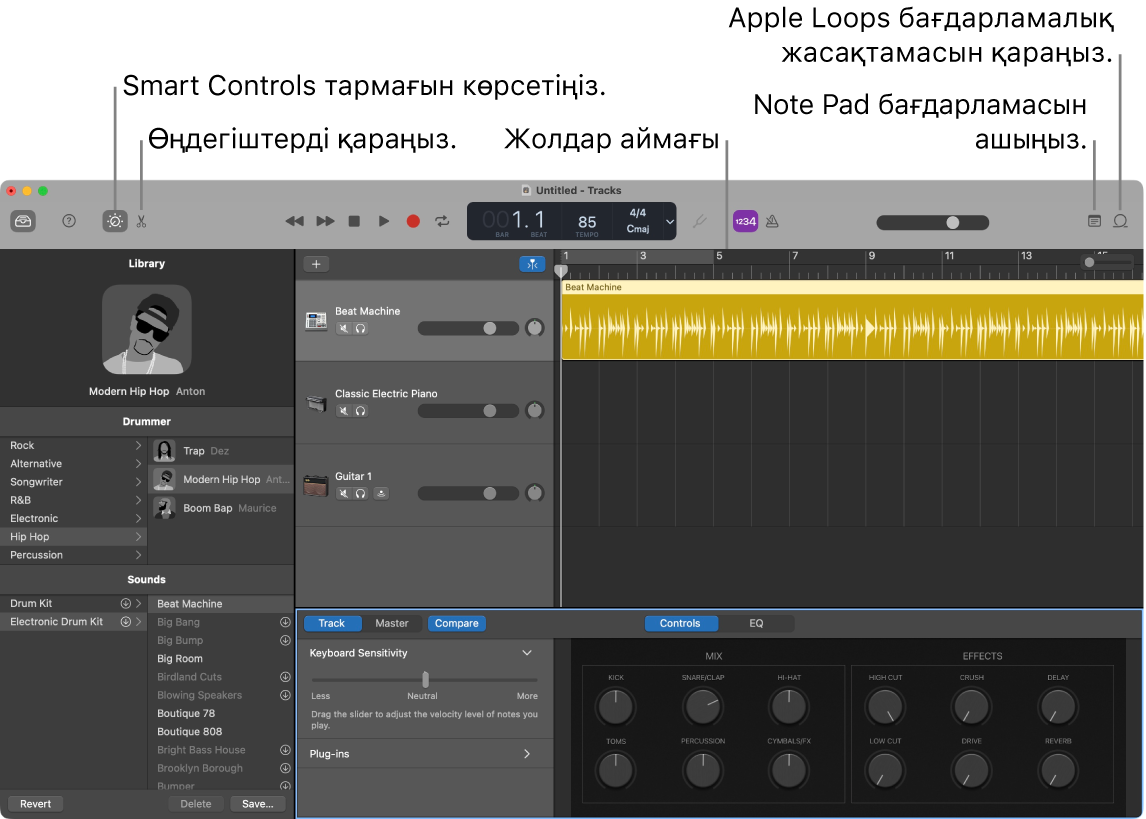Start recording with the red Record button
1146x819 pixels.
[x=413, y=221]
